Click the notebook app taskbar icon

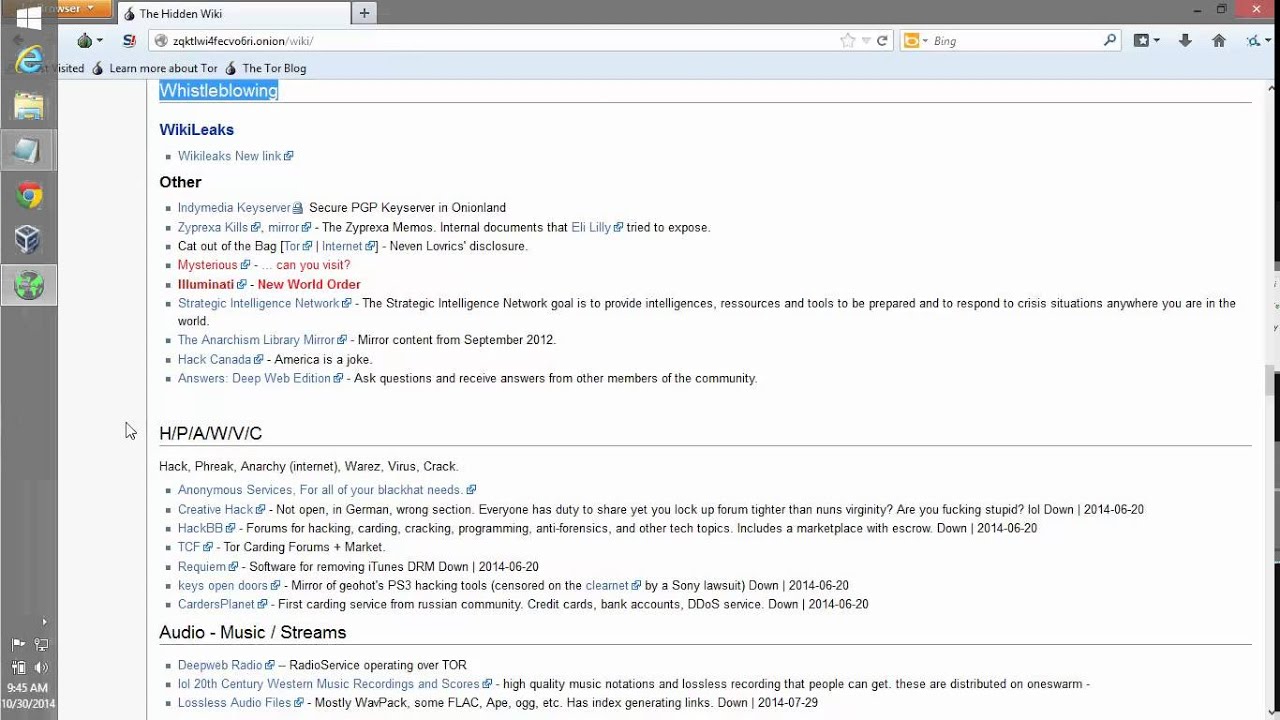coord(28,150)
